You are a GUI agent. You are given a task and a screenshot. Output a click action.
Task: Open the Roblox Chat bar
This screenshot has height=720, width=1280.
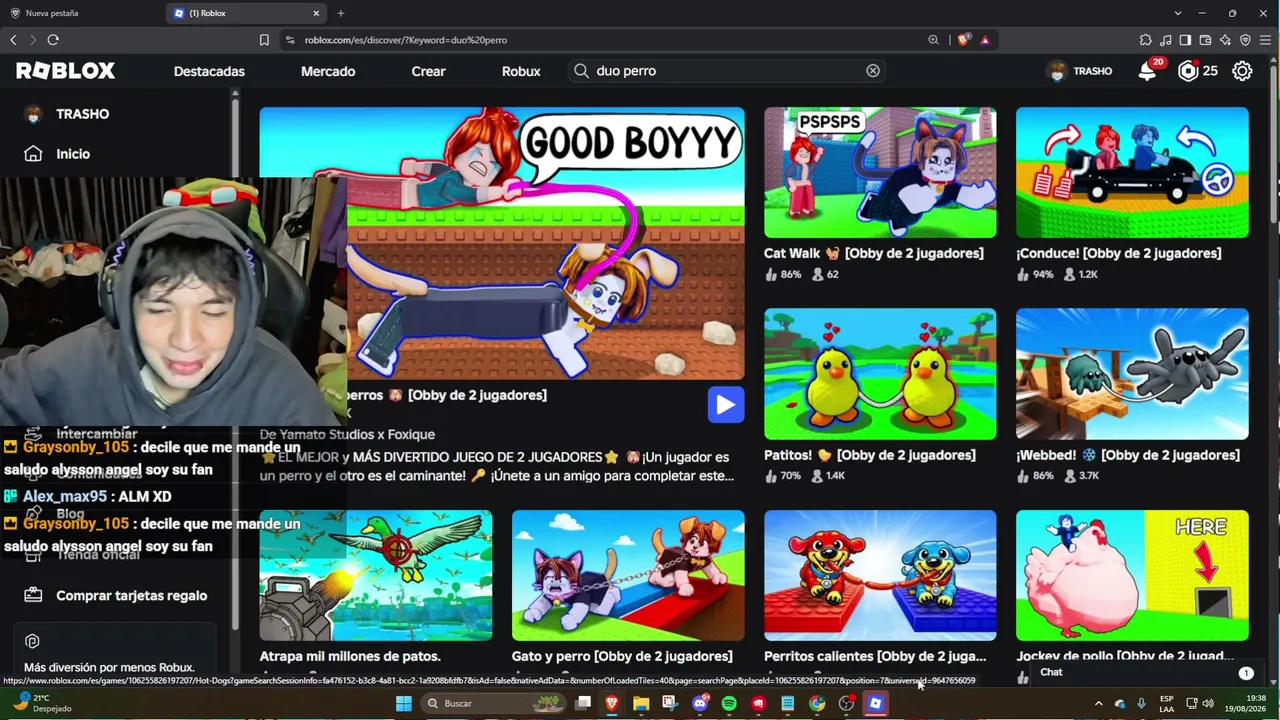tap(1146, 672)
